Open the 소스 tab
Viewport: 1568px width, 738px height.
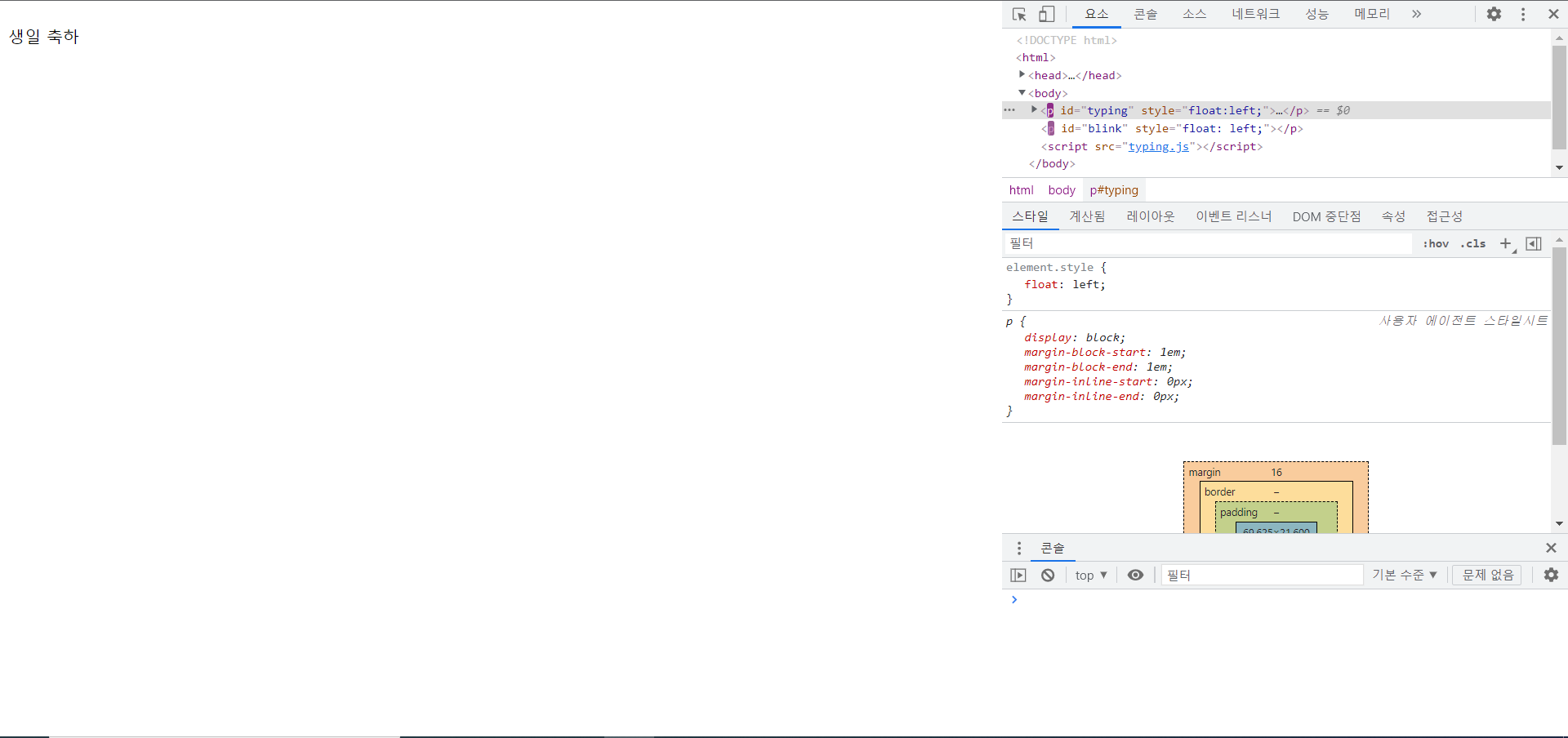pos(1195,14)
